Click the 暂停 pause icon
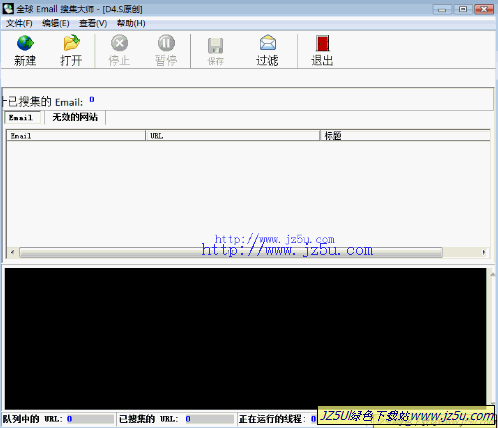498x428 pixels. (x=166, y=43)
